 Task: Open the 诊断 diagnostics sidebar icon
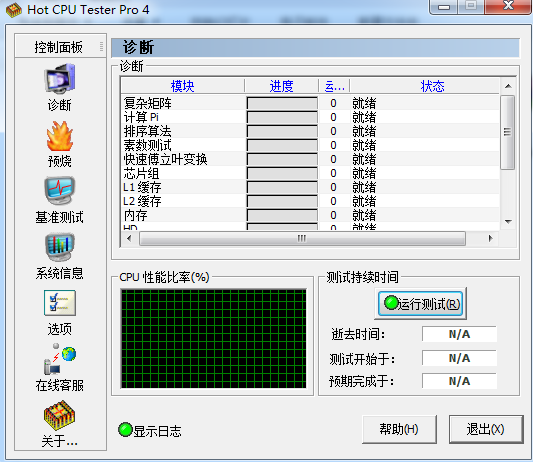[60, 79]
